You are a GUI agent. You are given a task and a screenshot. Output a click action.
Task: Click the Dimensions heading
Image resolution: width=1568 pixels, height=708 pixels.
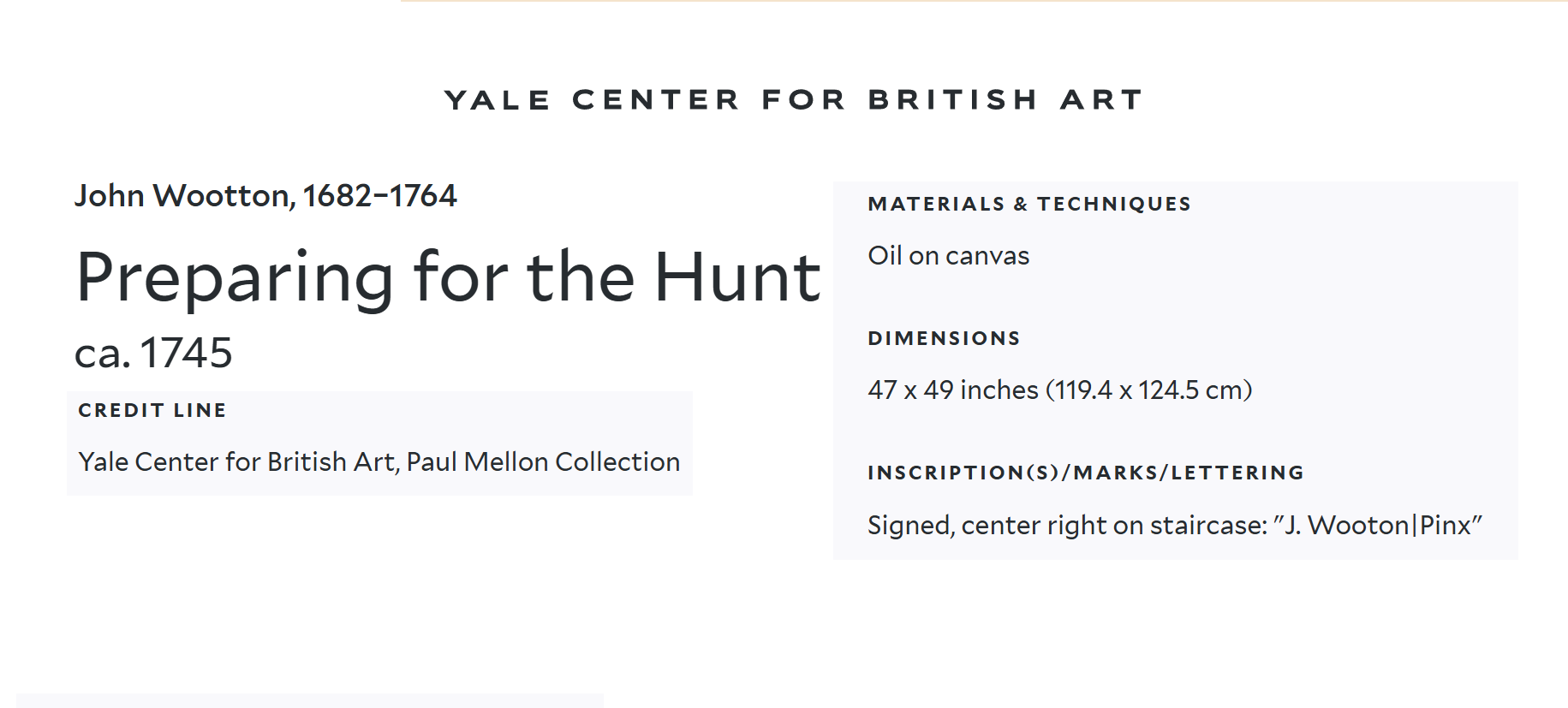(x=944, y=339)
